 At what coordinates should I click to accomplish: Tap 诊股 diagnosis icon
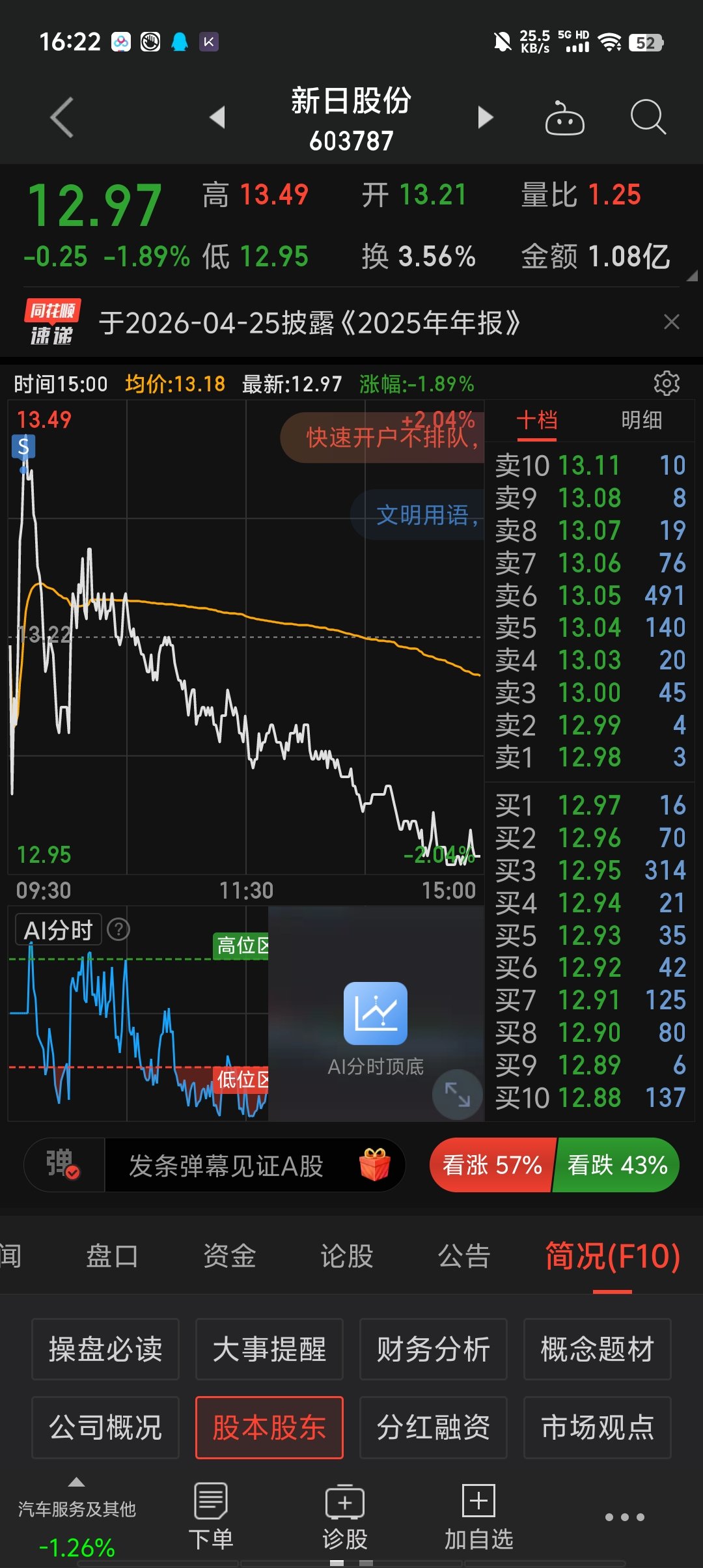point(345,1517)
